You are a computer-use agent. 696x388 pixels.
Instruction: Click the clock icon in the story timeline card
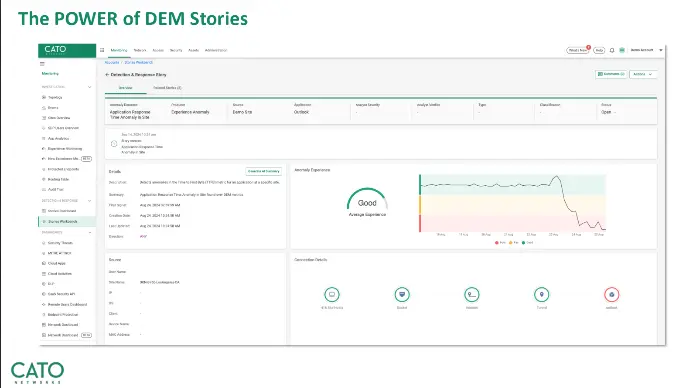(114, 143)
